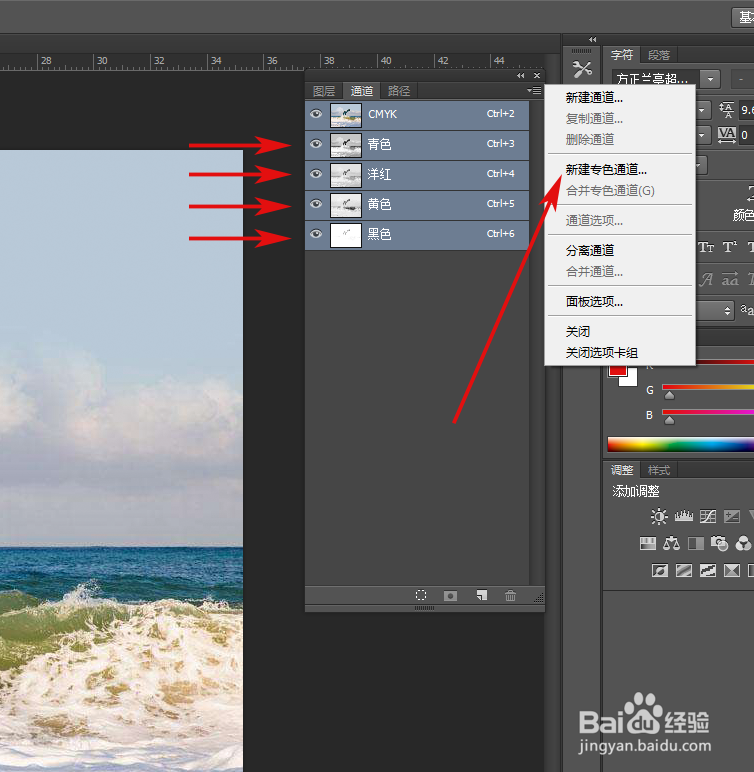Select the 黑色 channel row
Screen dimensions: 754x772
tap(417, 235)
